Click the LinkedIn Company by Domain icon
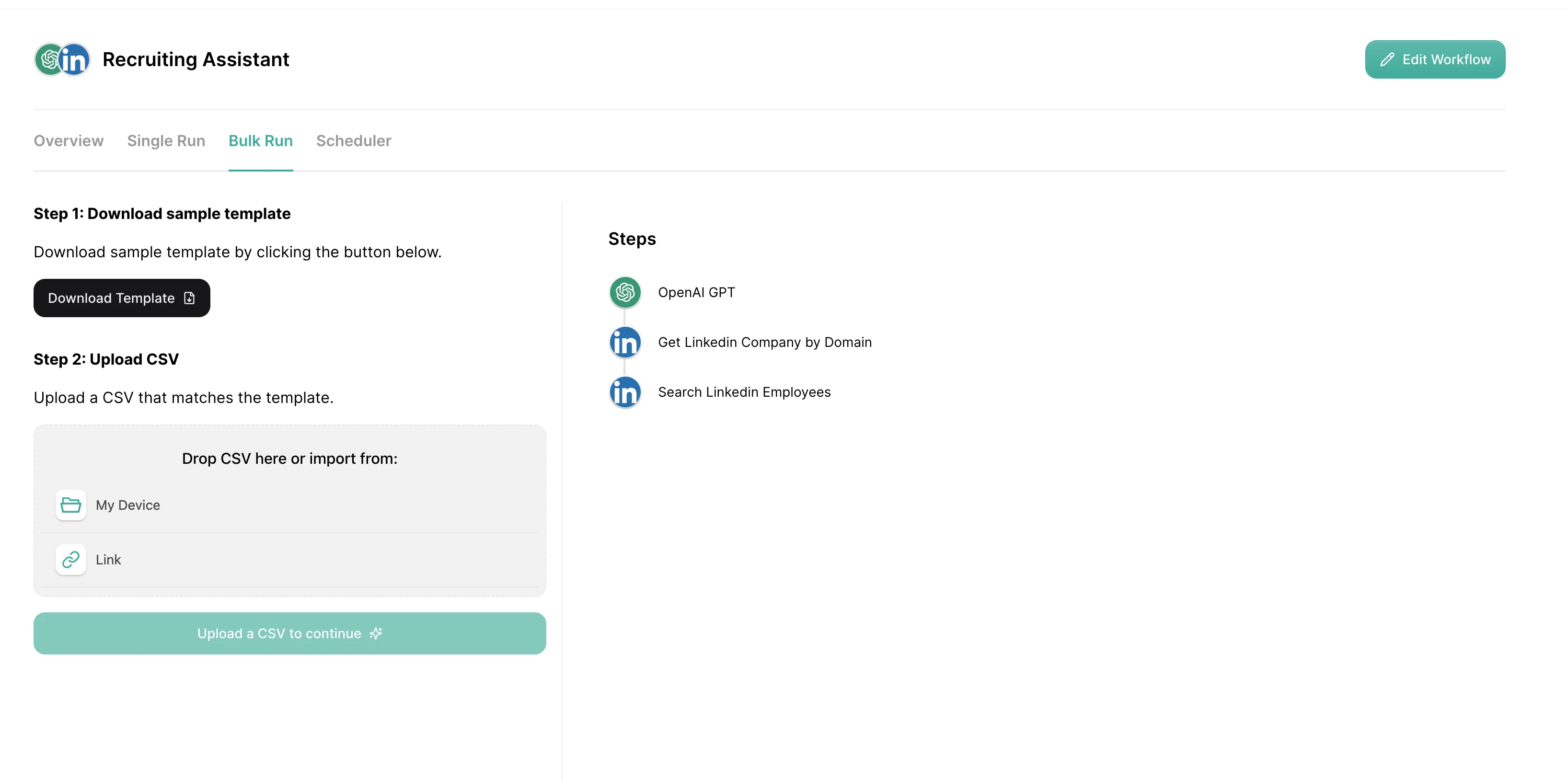 click(x=624, y=342)
